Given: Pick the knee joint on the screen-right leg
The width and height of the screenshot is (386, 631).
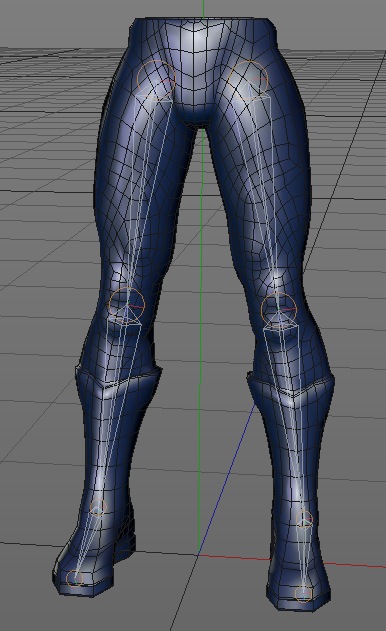Looking at the screenshot, I should [279, 310].
